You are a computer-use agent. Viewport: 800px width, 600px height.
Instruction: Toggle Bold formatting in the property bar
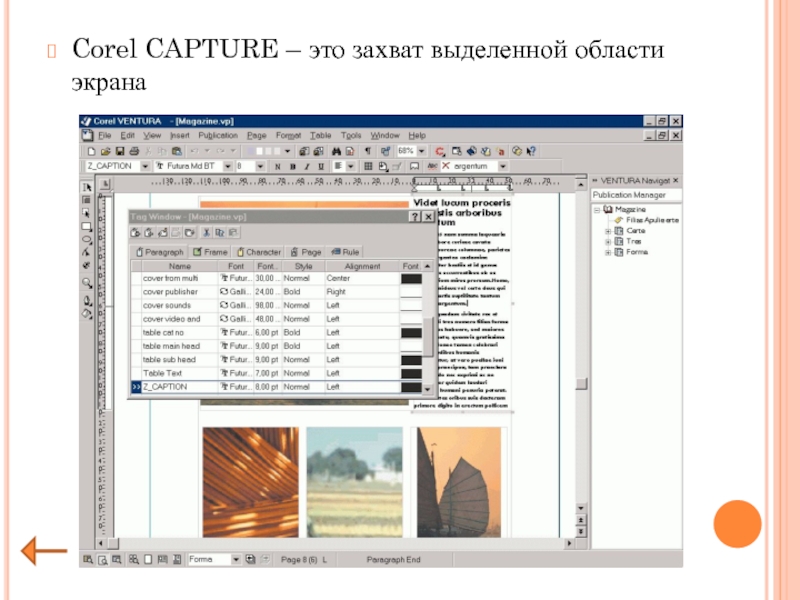coord(275,166)
